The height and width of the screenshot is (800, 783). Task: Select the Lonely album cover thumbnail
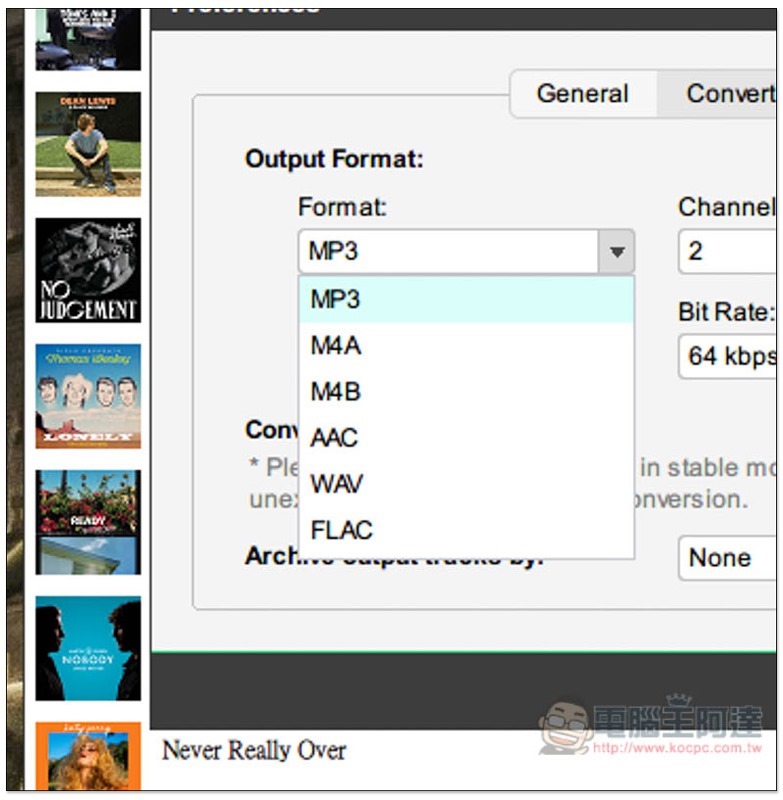coord(88,396)
